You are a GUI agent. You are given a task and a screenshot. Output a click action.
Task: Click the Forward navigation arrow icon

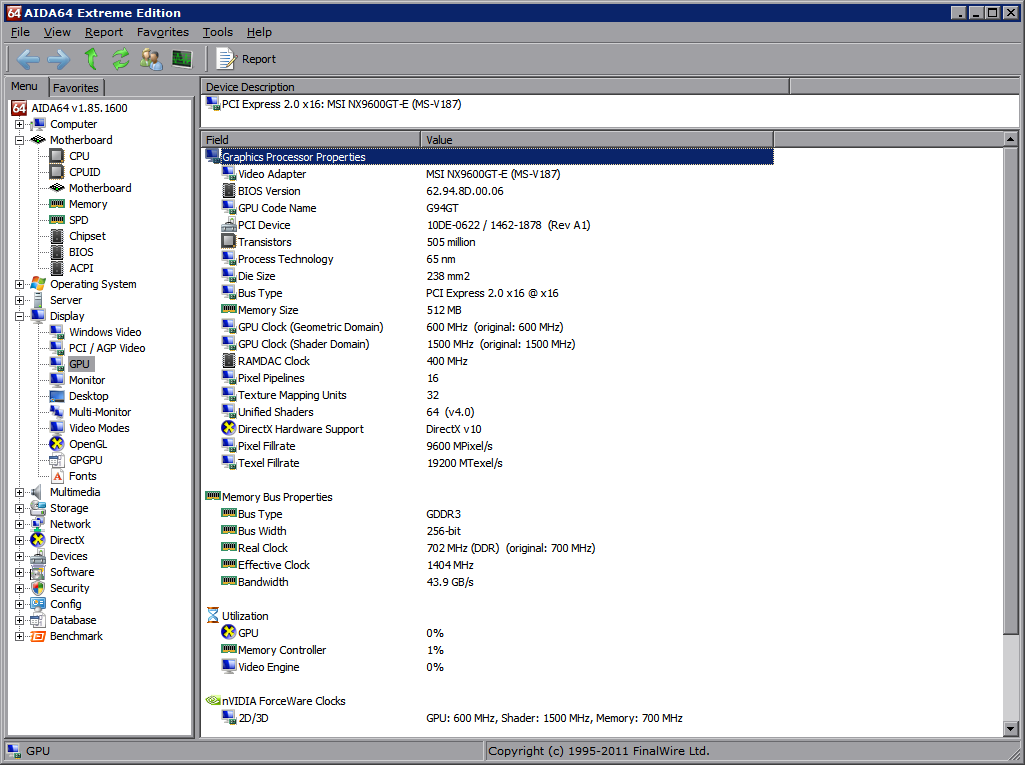pos(59,59)
